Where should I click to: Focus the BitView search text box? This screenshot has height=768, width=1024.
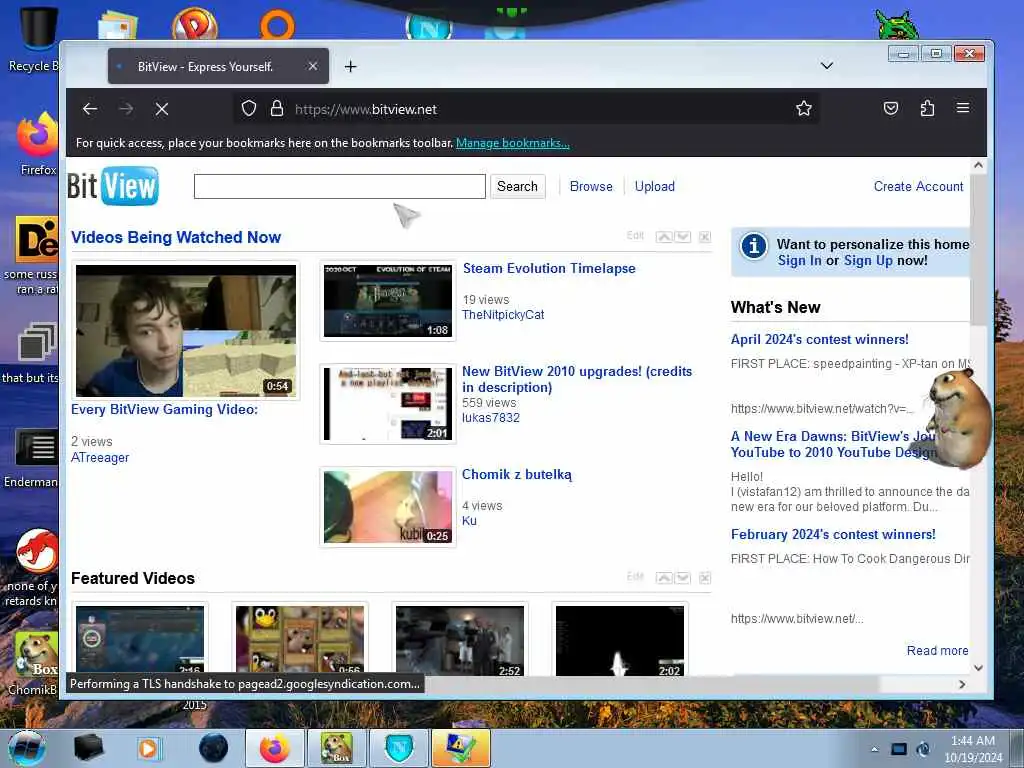(340, 186)
